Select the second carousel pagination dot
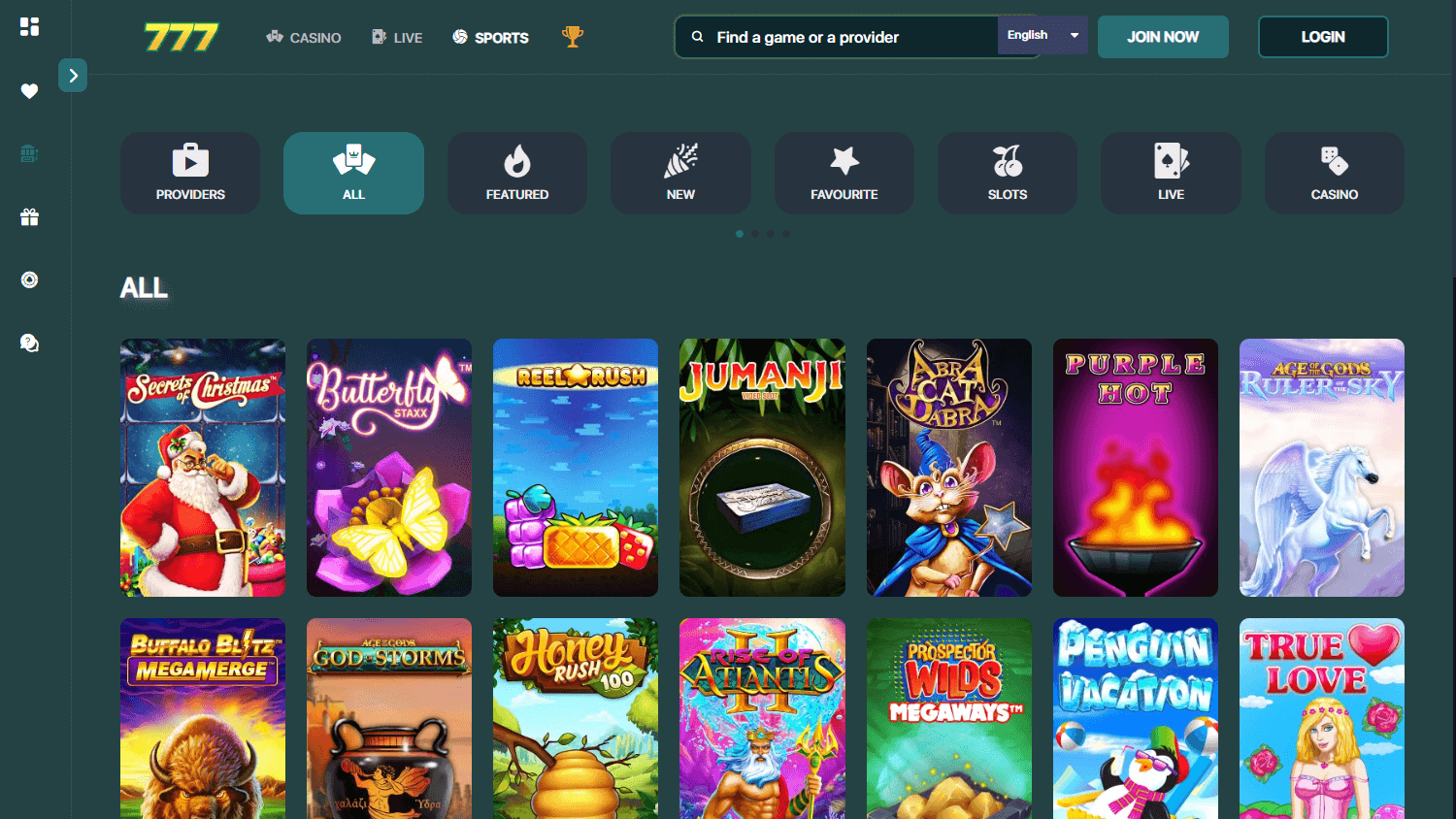This screenshot has width=1456, height=819. point(755,234)
